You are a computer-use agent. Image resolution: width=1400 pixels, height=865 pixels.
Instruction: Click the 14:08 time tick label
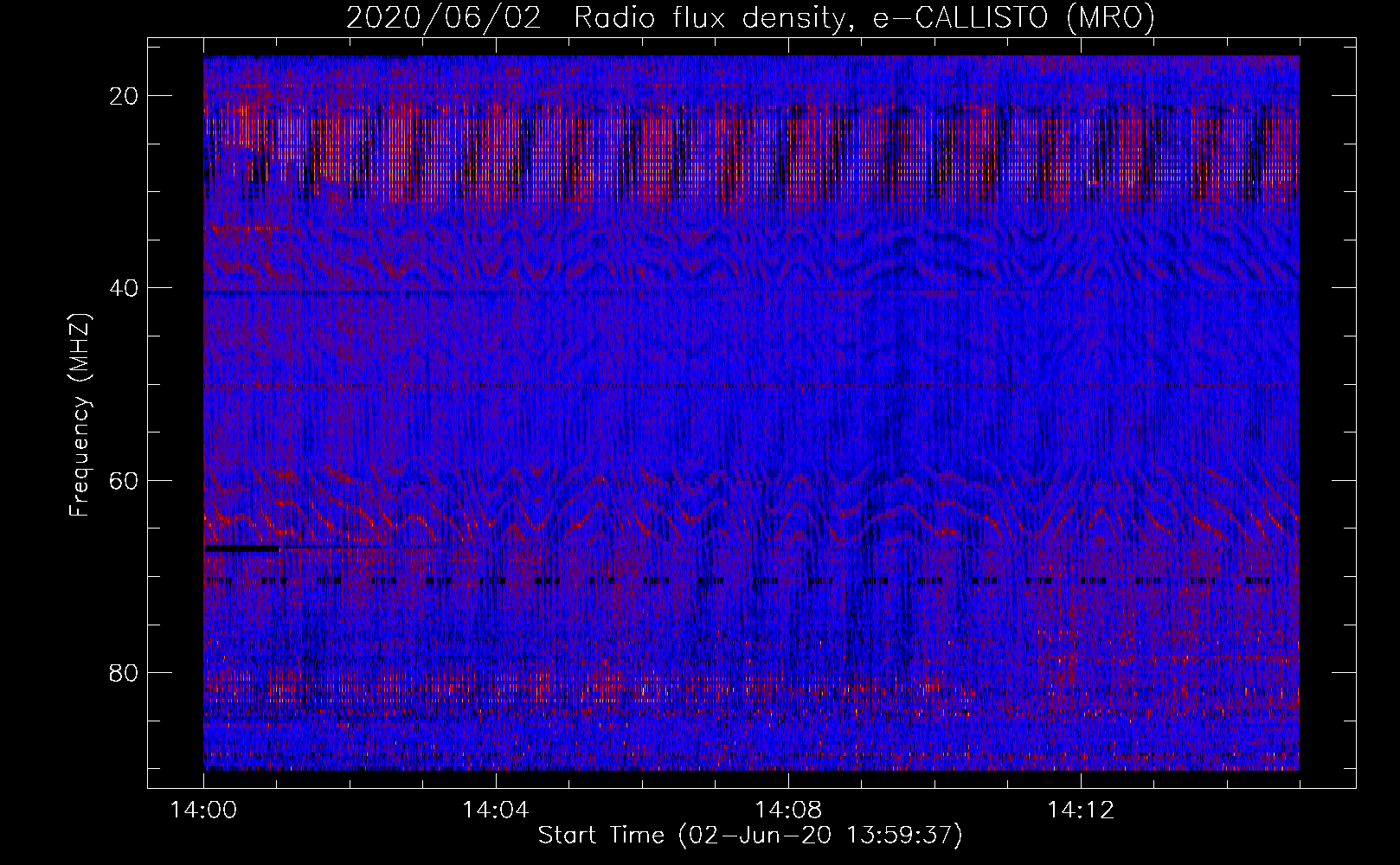[788, 811]
